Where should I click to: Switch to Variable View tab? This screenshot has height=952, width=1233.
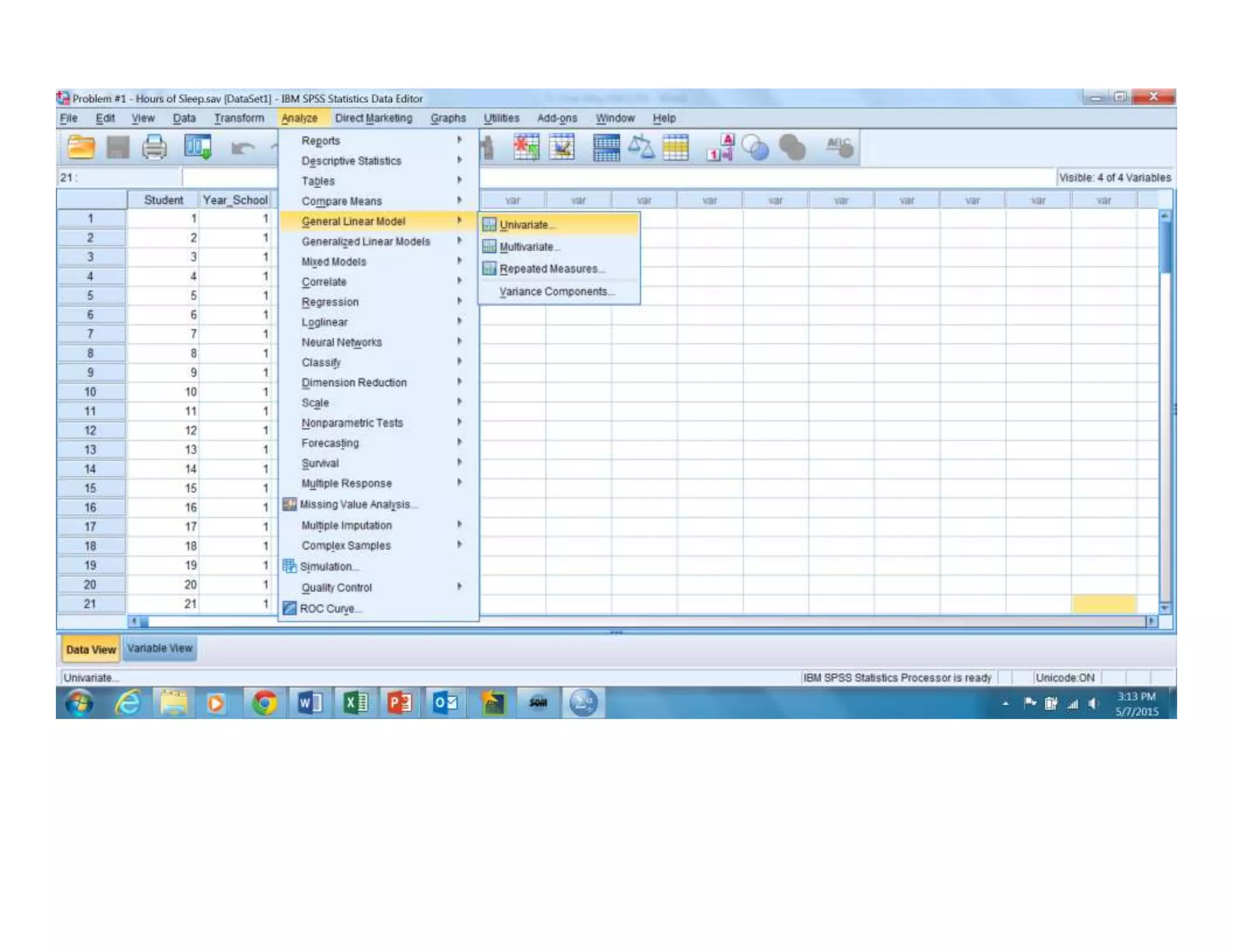[160, 648]
